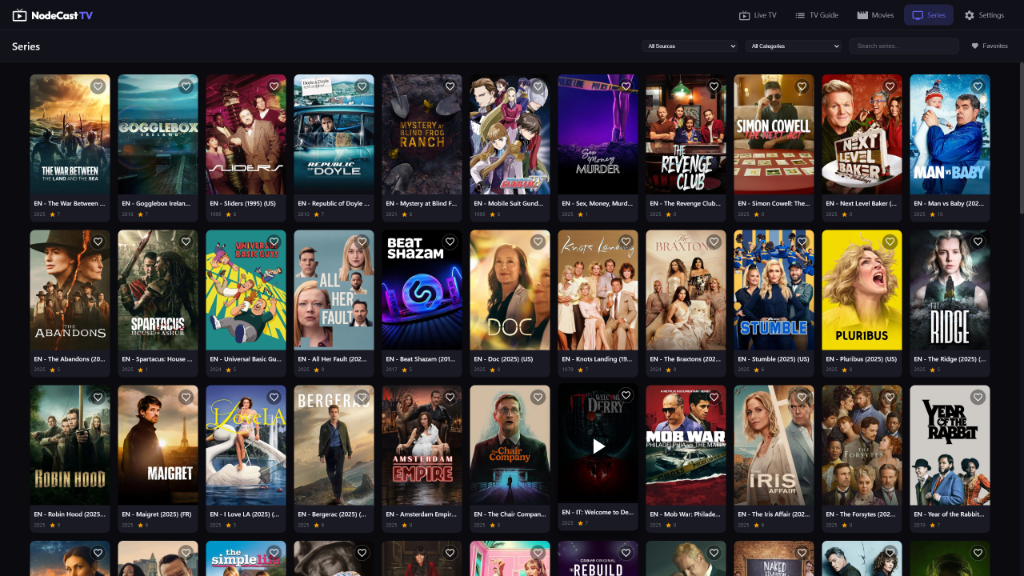Click the 'EN - Pluribus (2025) (US)' title

pos(861,359)
